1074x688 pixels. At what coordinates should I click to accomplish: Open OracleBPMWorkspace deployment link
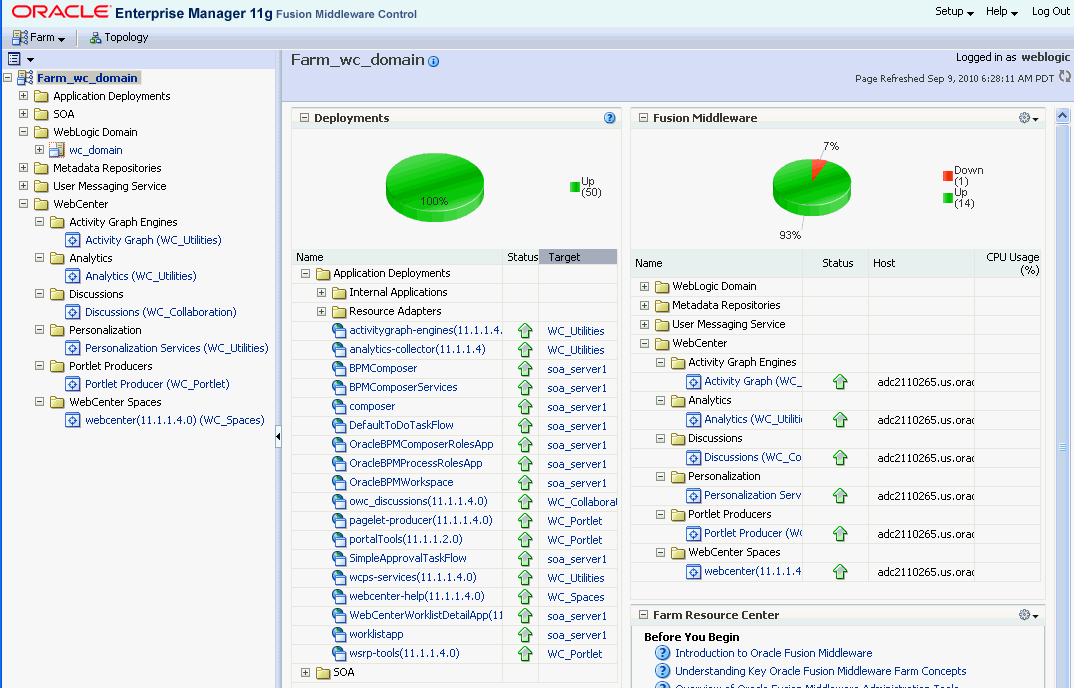click(401, 482)
